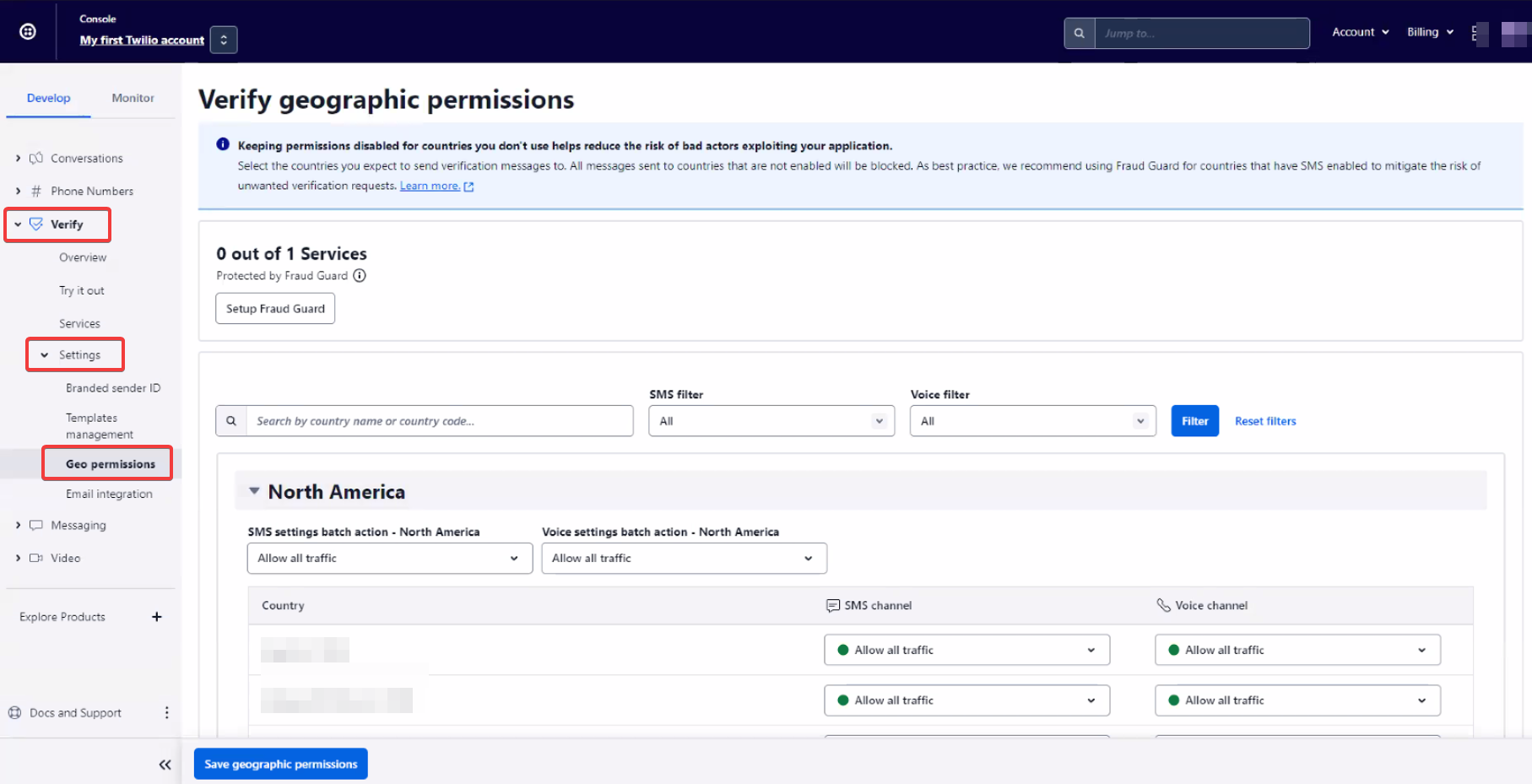Click the Reset filters link
1532x784 pixels.
point(1264,421)
